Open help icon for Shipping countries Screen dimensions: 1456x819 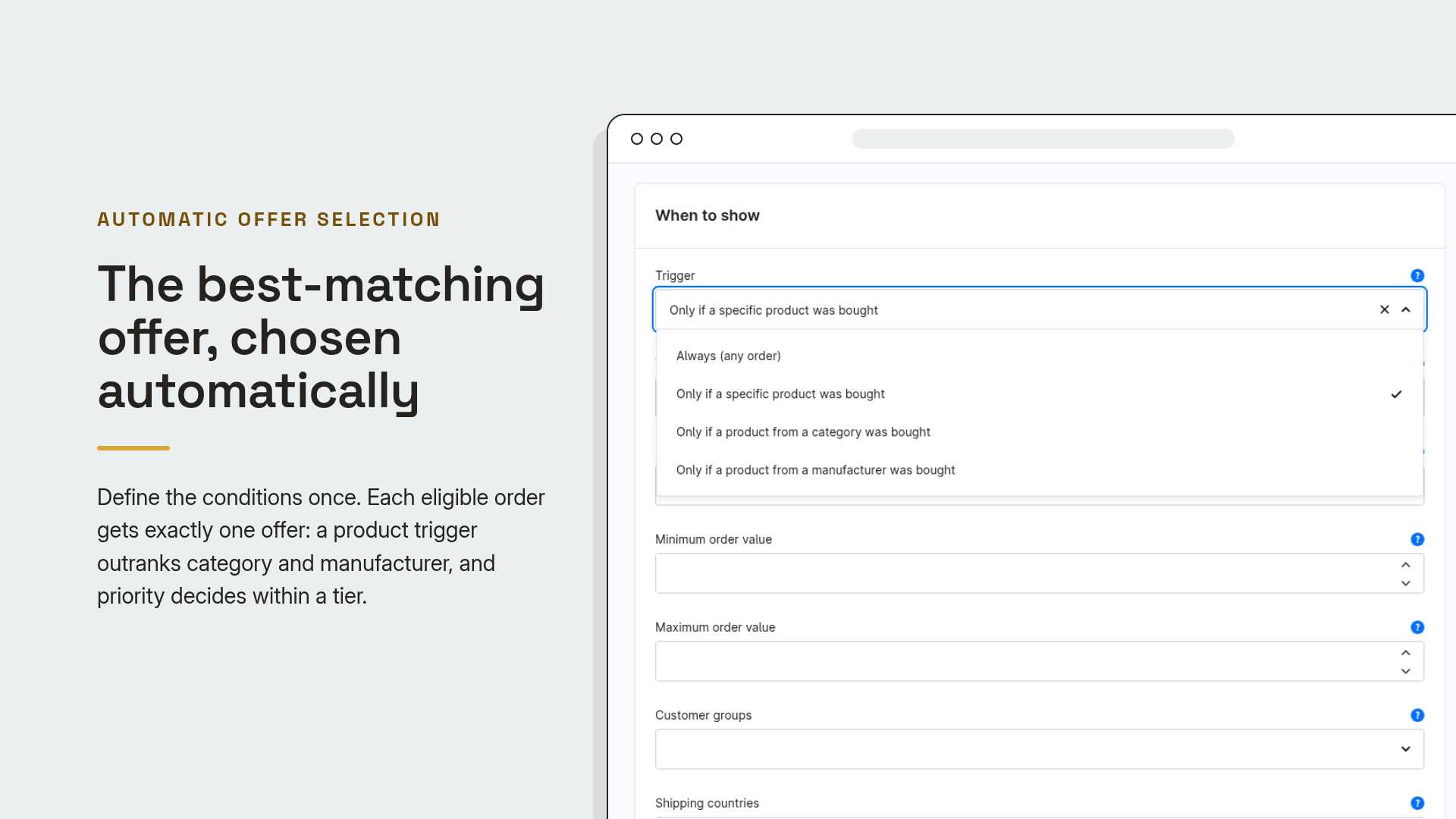point(1417,803)
